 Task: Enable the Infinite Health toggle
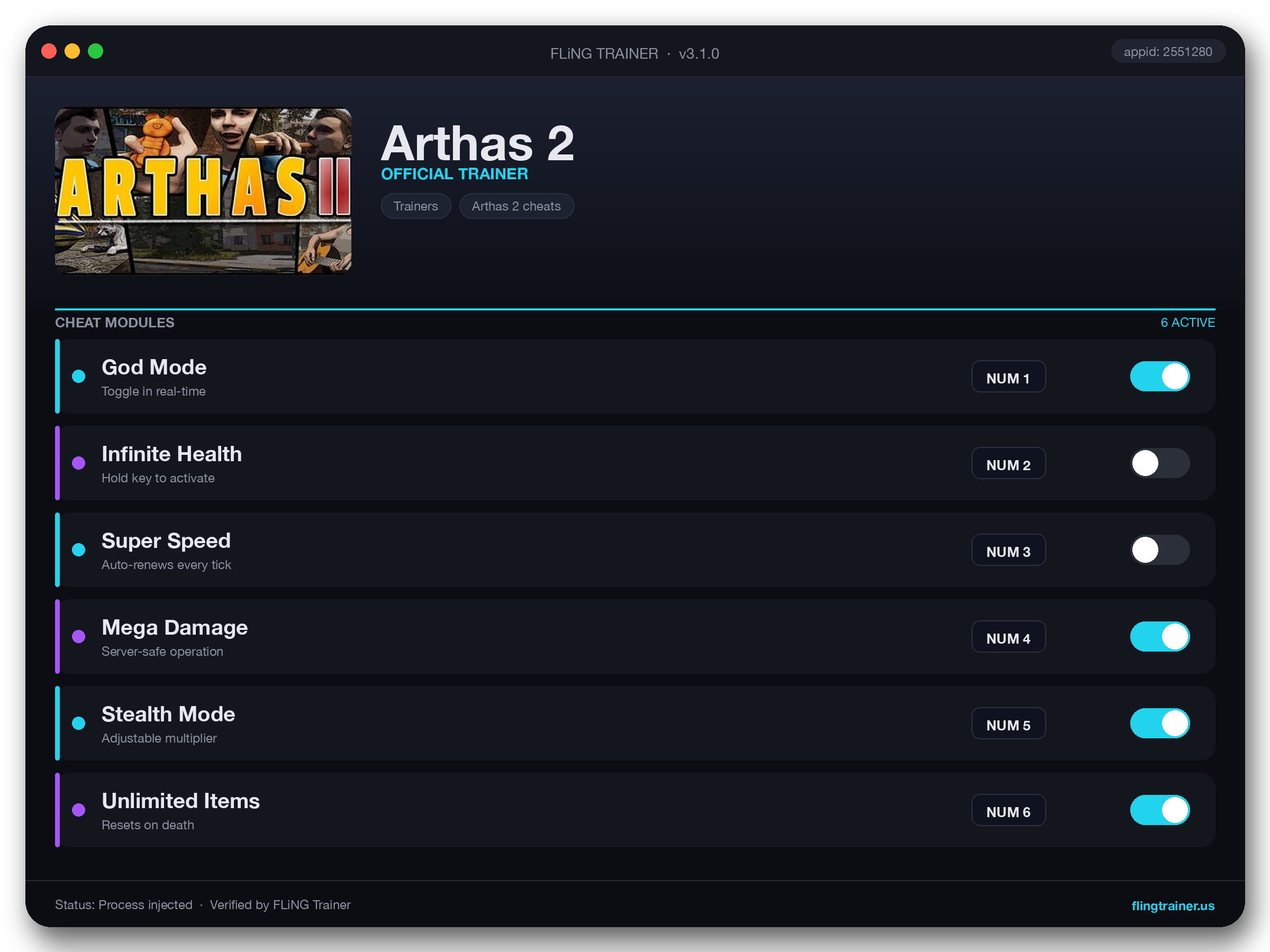click(x=1160, y=463)
